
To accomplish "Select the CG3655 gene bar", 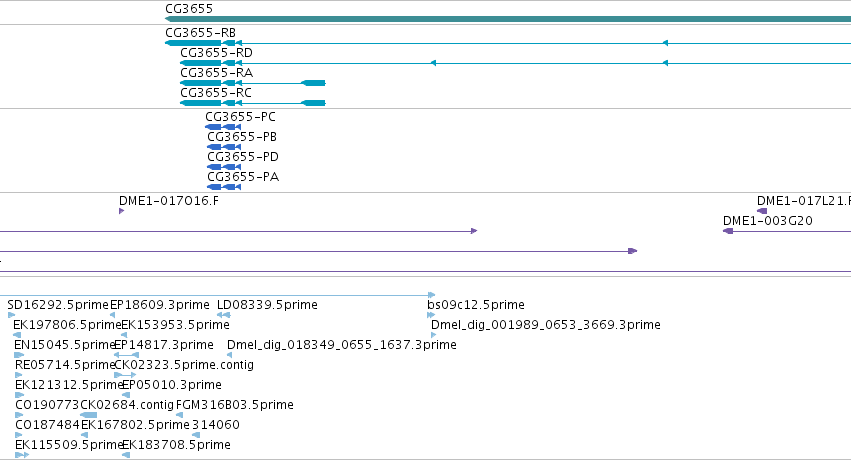I will (508, 19).
